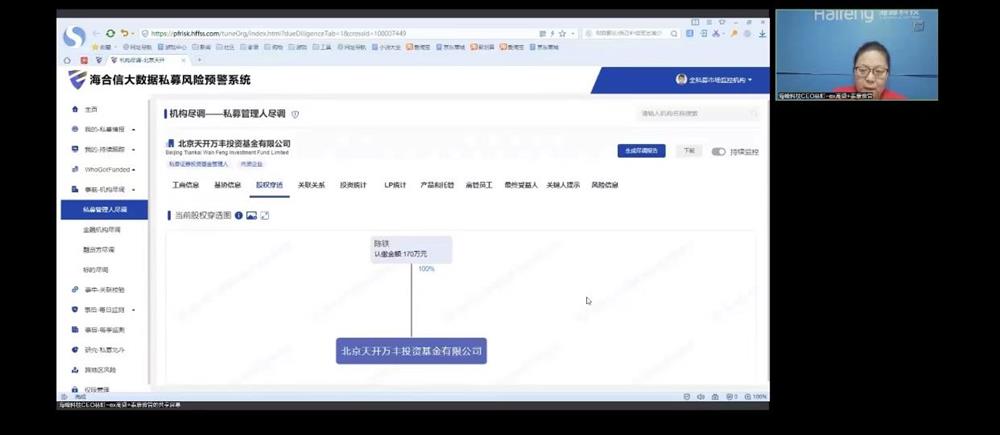
Task: Click the 内资企业 tag
Action: point(251,165)
